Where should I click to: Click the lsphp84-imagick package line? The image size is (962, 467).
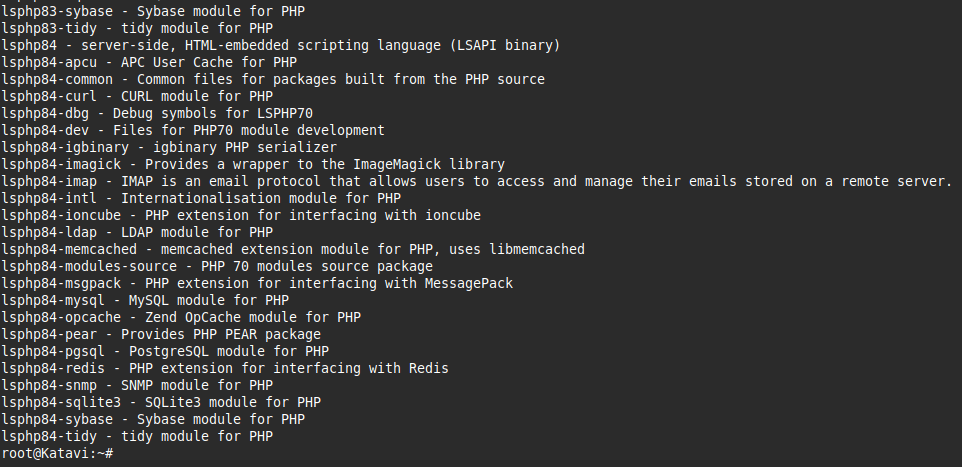click(x=253, y=164)
